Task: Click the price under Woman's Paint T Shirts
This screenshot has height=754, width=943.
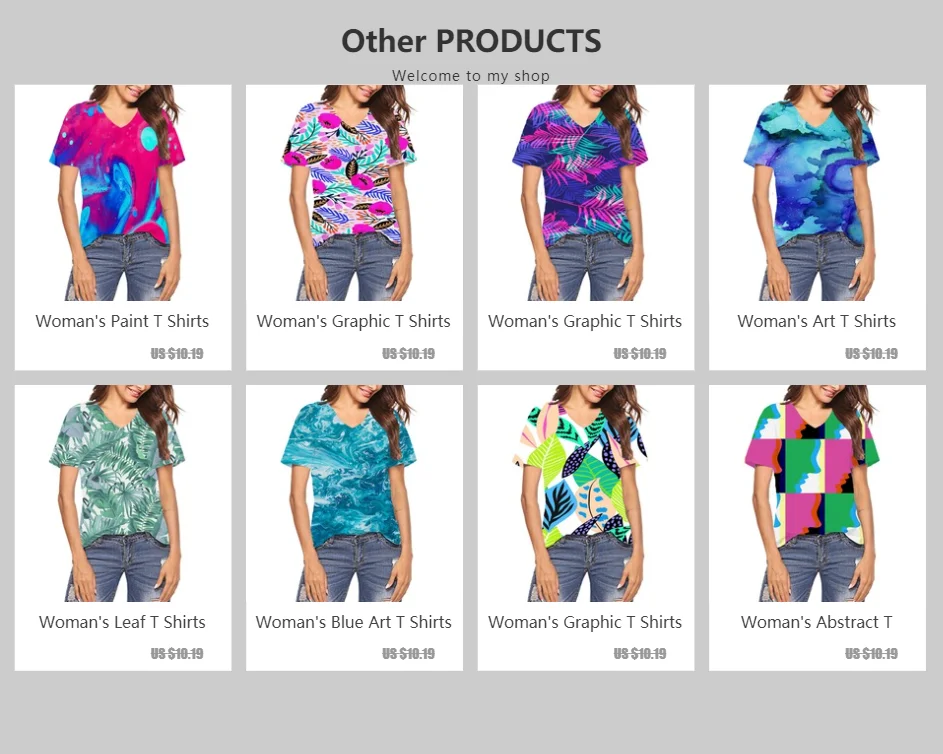Action: click(x=177, y=354)
